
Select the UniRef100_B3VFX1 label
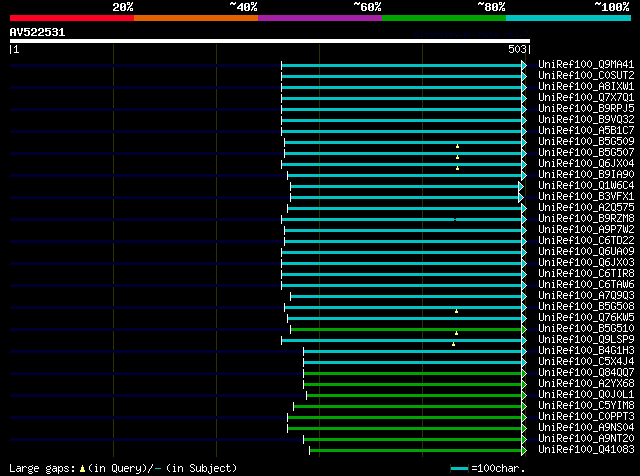pyautogui.click(x=586, y=197)
